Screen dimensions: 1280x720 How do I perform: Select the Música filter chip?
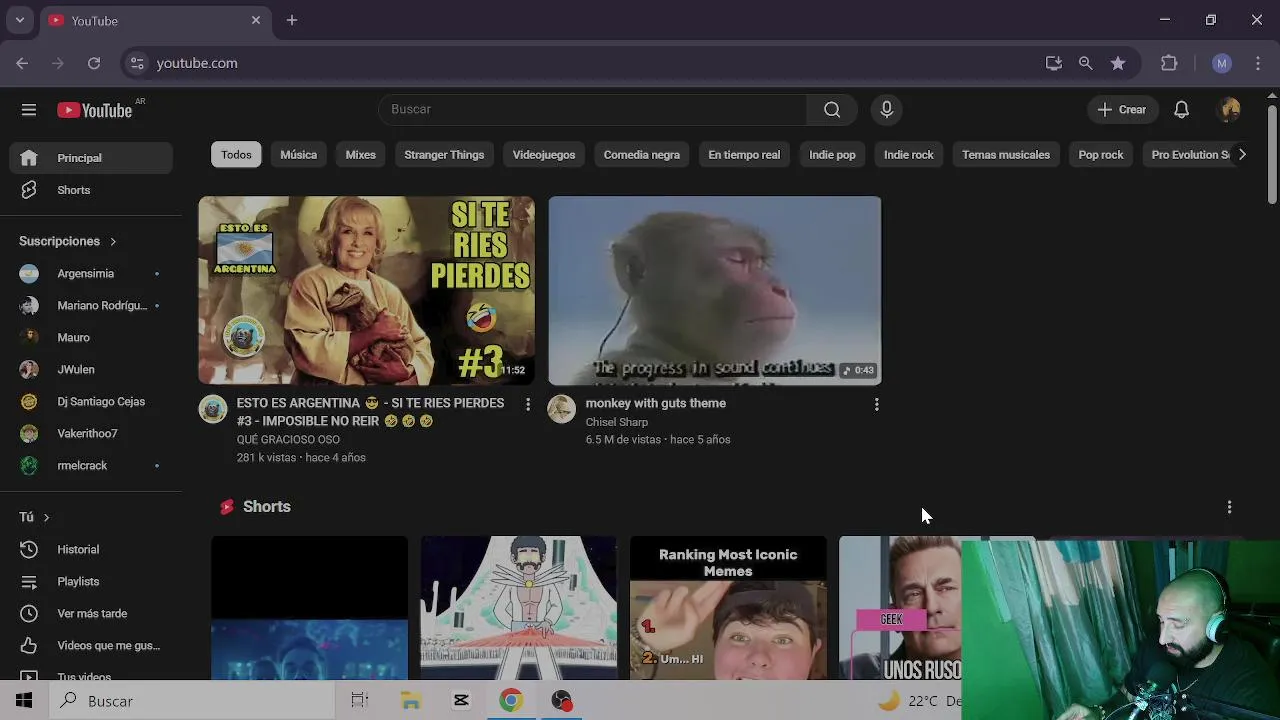tap(298, 155)
